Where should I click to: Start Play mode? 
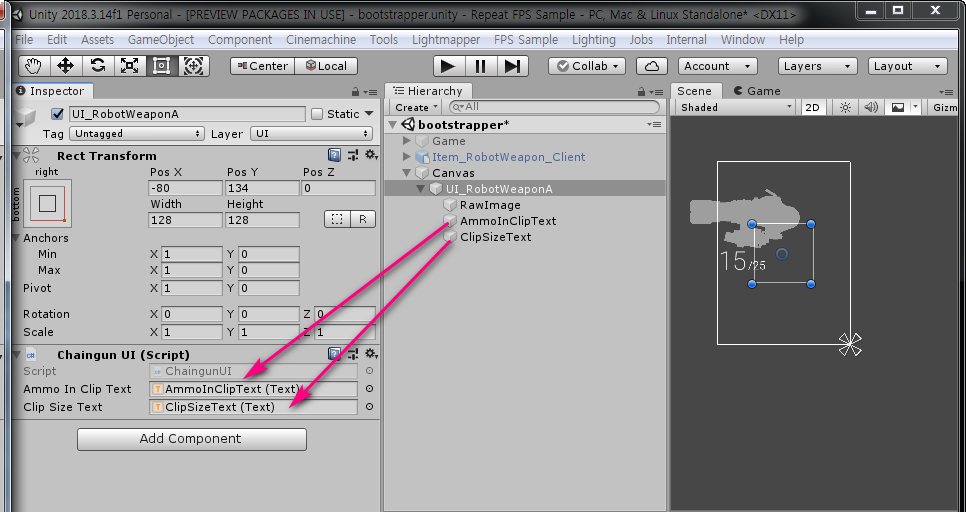pyautogui.click(x=448, y=66)
